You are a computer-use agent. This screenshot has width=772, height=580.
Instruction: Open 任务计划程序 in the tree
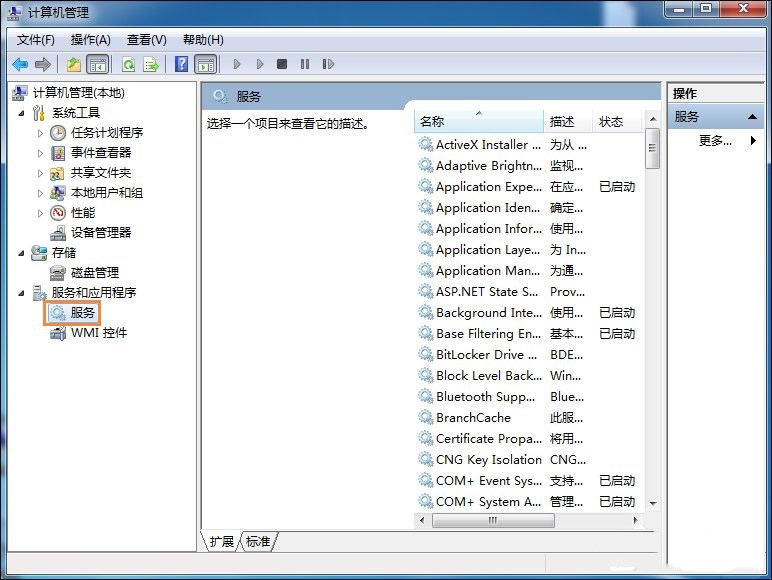tap(107, 132)
